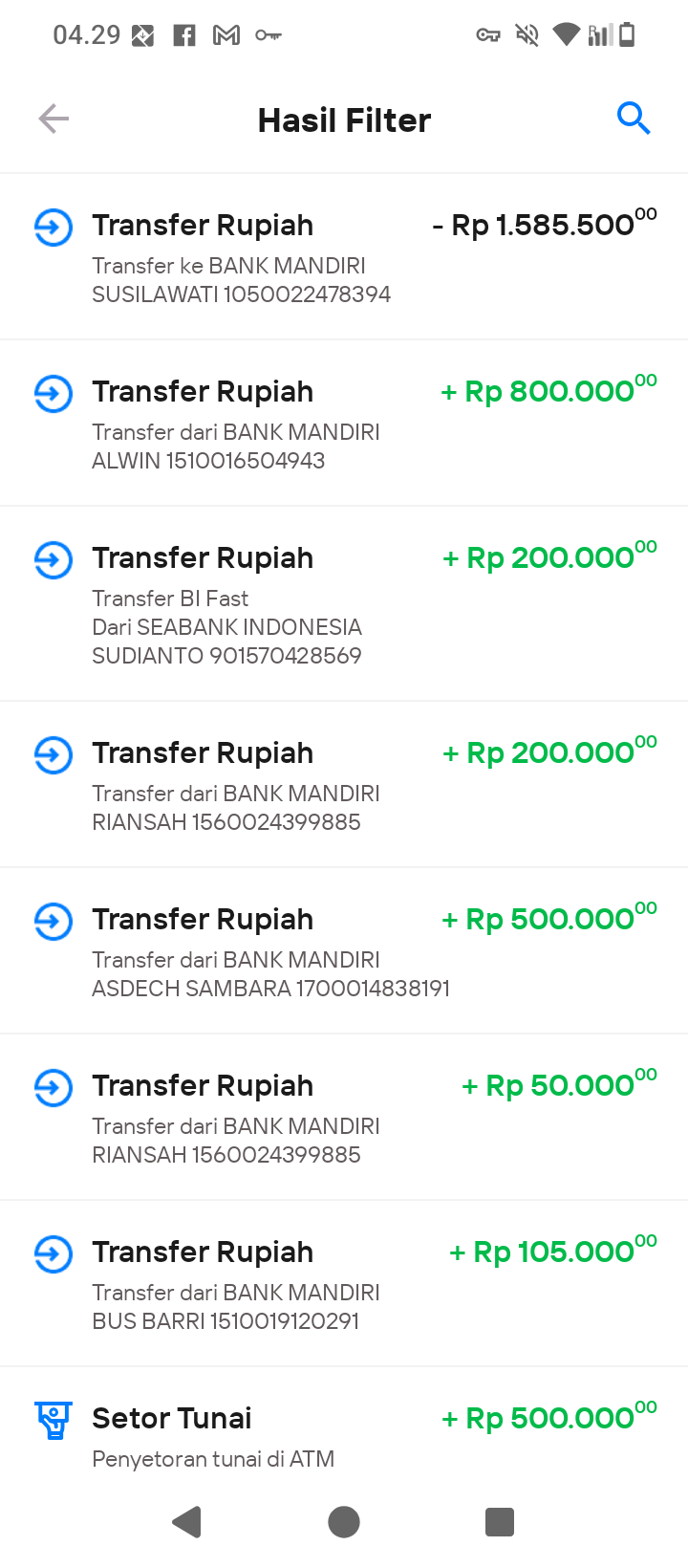
Task: Tap transfer icon for SEABANK BI Fast entry
Action: click(x=54, y=560)
